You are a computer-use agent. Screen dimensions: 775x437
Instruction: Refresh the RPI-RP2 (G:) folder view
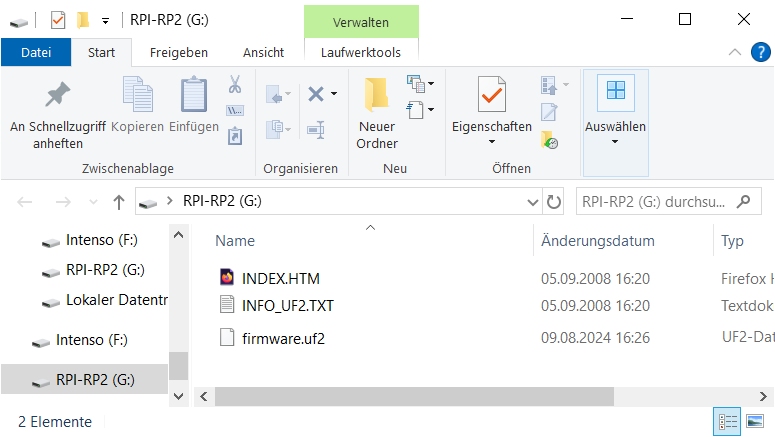(x=554, y=202)
